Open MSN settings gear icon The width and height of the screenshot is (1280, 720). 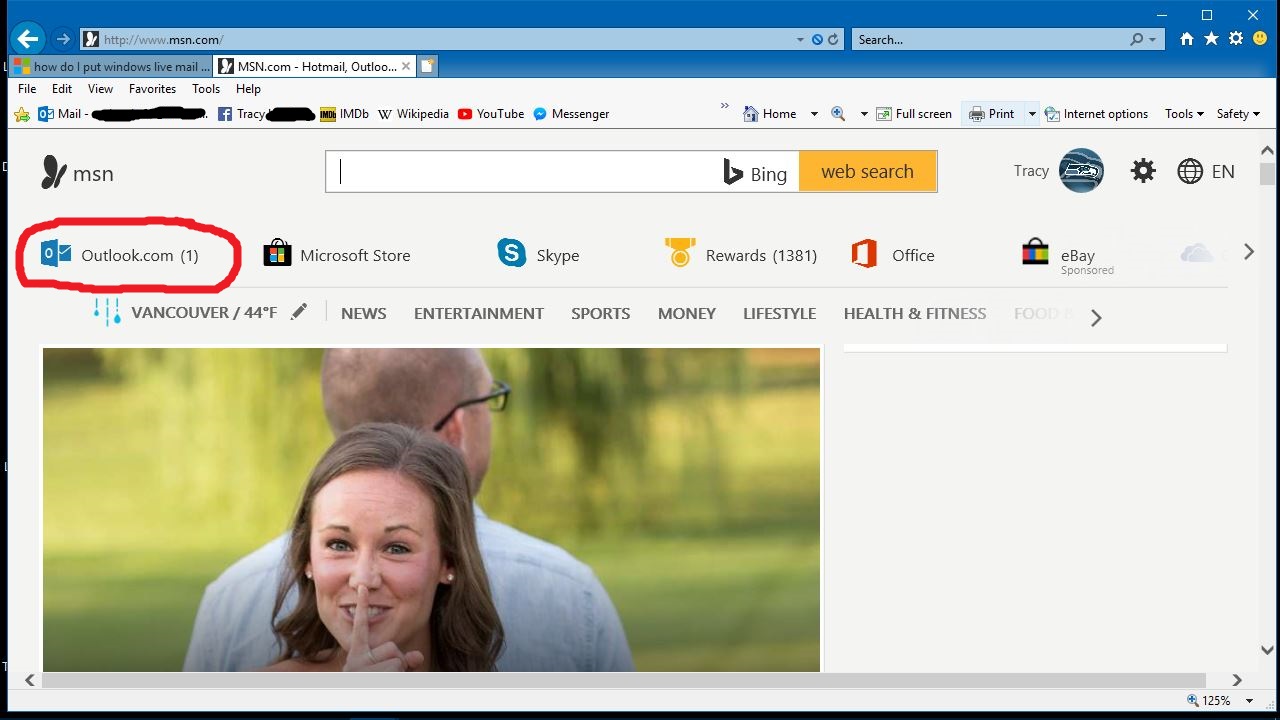pos(1143,171)
